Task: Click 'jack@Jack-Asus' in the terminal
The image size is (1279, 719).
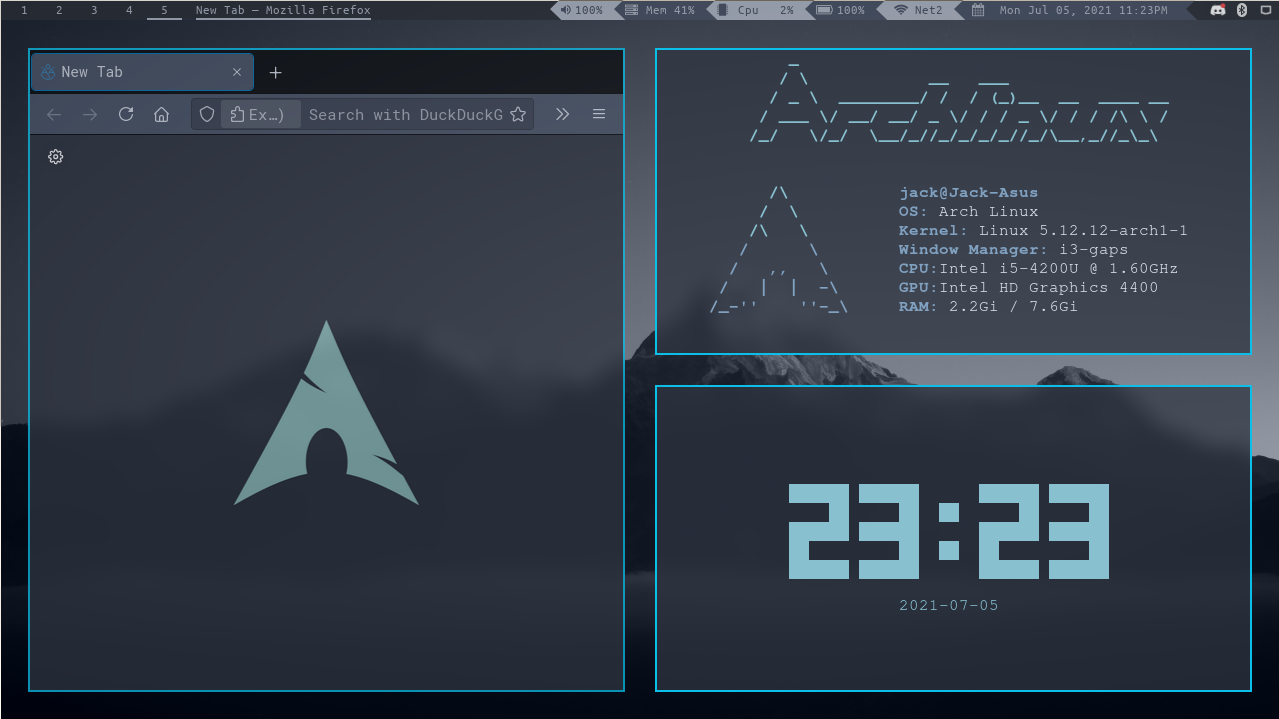Action: click(968, 193)
